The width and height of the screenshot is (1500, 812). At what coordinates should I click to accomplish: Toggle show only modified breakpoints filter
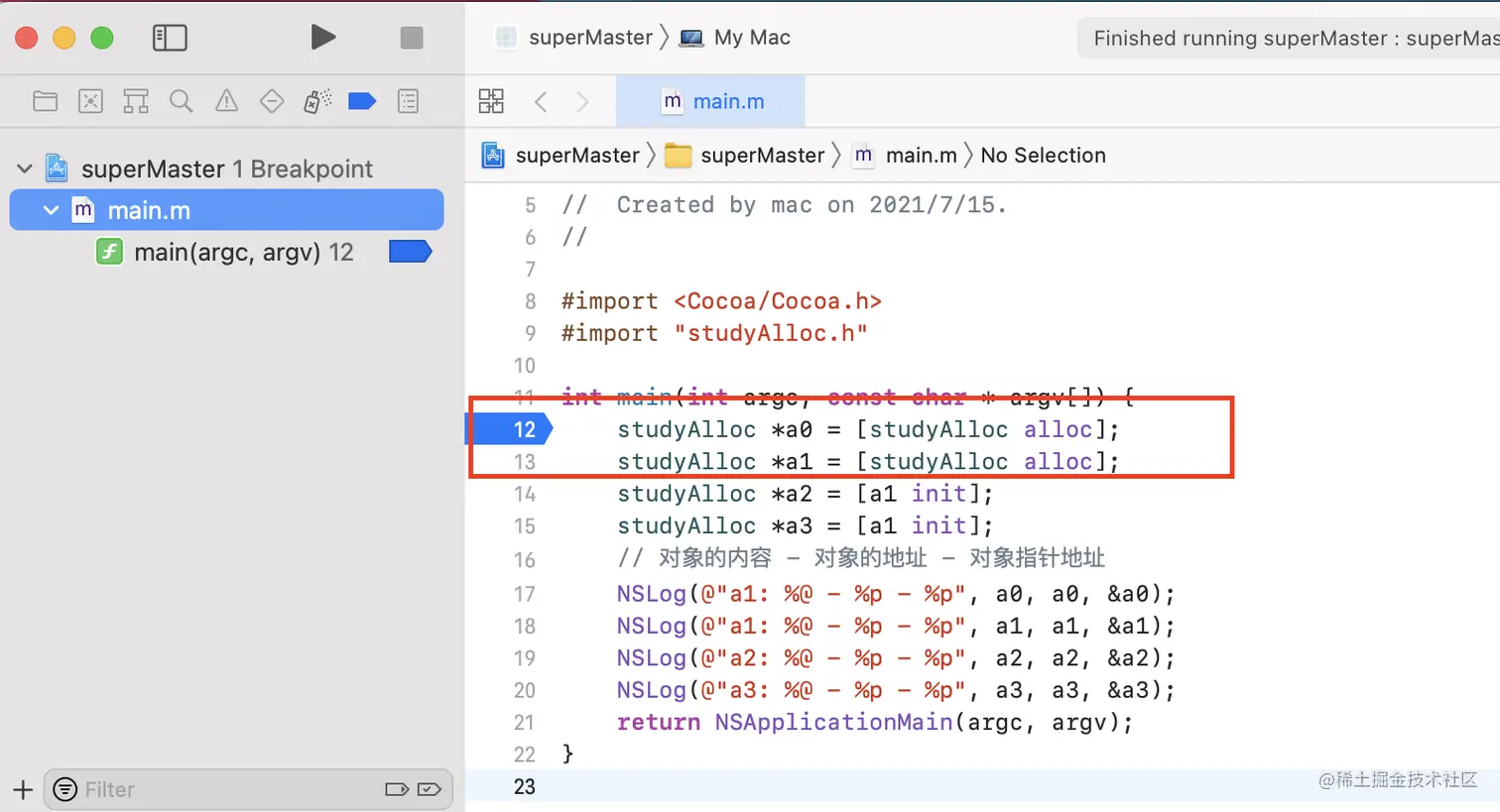tap(430, 790)
